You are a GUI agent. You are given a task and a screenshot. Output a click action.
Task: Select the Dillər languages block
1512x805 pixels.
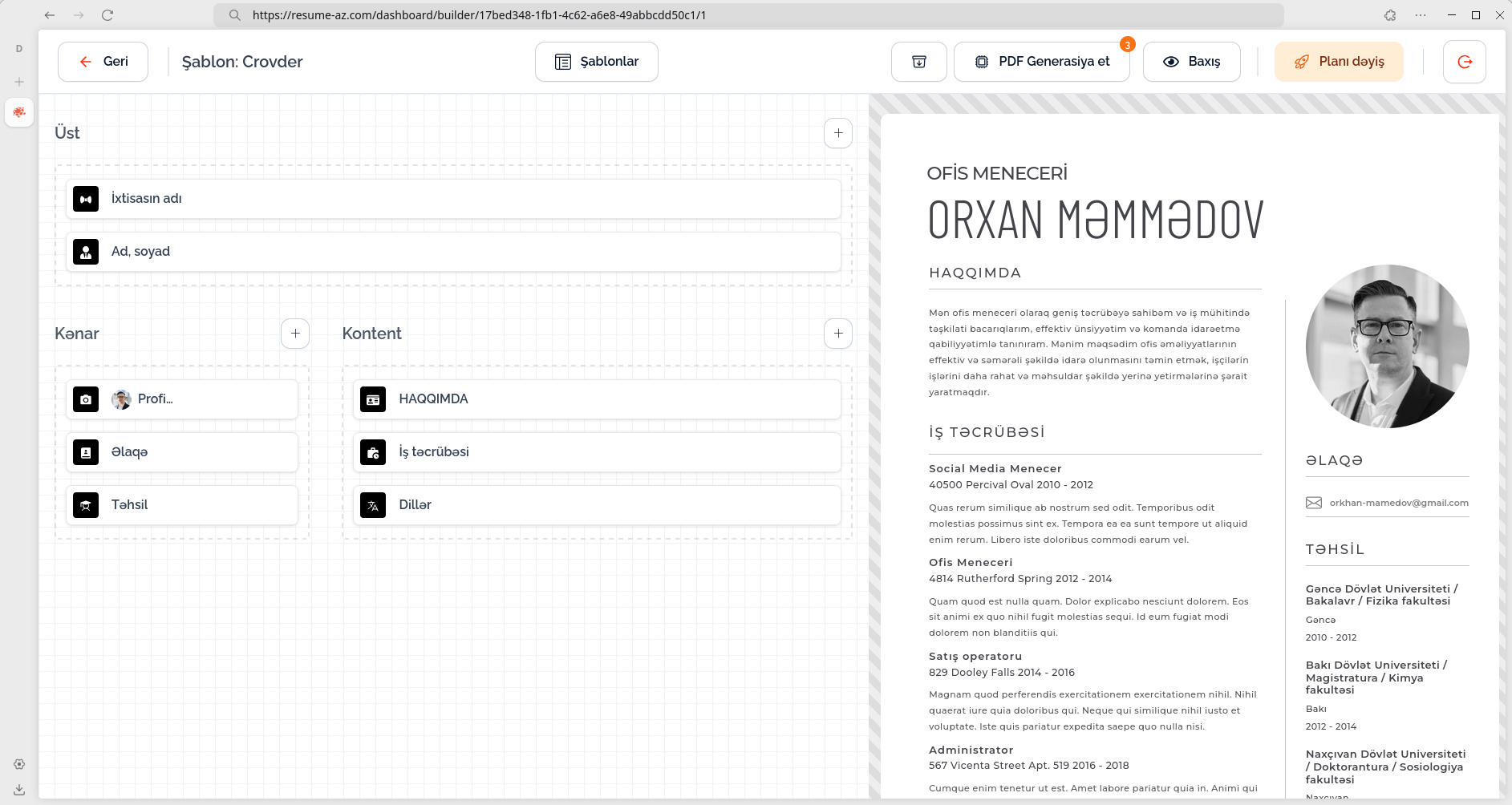coord(597,505)
